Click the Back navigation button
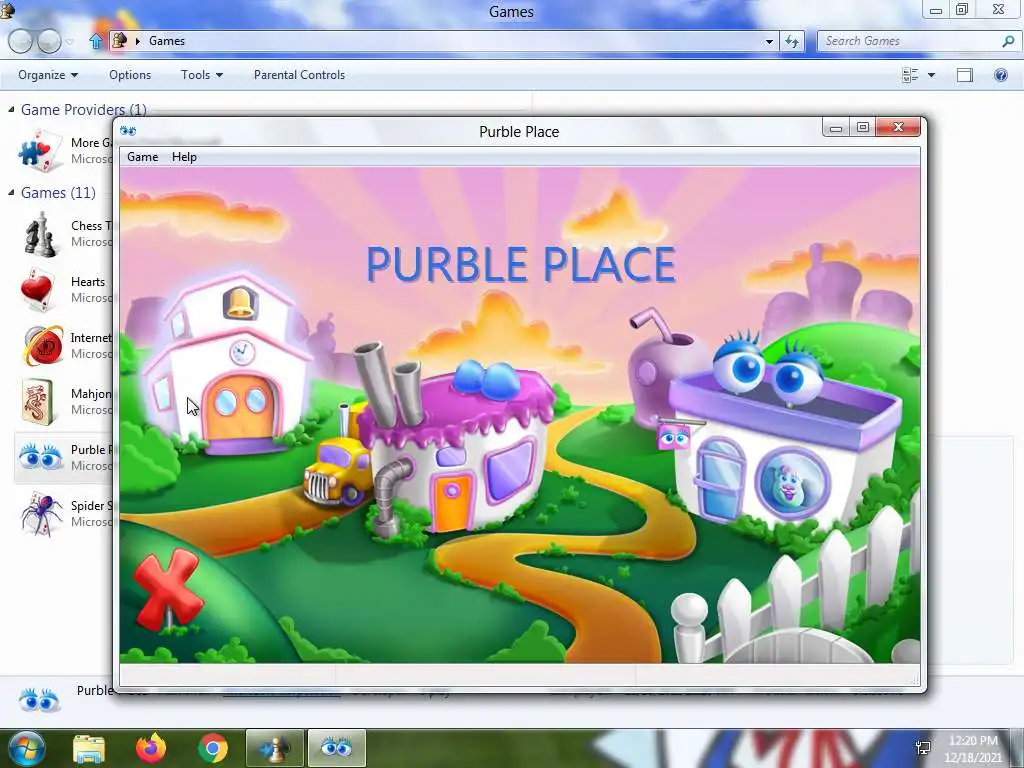Image resolution: width=1024 pixels, height=768 pixels. tap(20, 41)
